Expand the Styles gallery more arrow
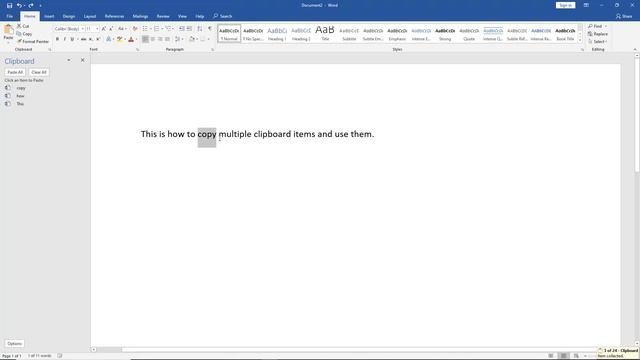This screenshot has width=640, height=360. click(580, 40)
